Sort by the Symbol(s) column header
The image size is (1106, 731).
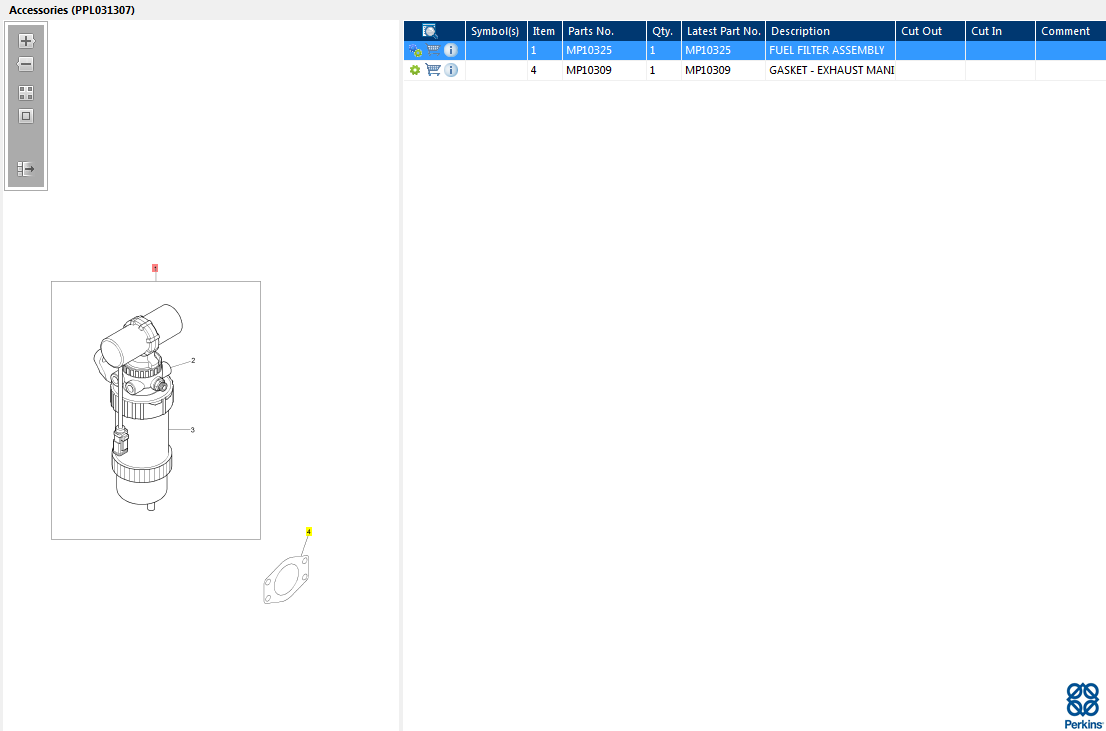pyautogui.click(x=496, y=31)
